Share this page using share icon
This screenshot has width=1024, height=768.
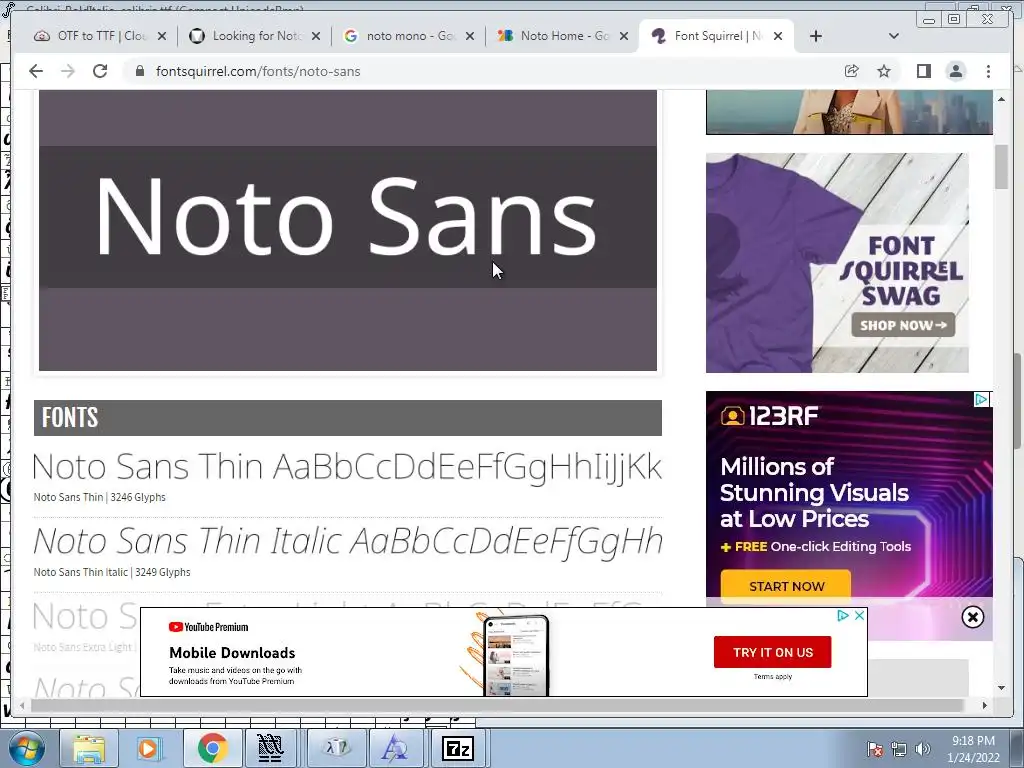pos(852,71)
